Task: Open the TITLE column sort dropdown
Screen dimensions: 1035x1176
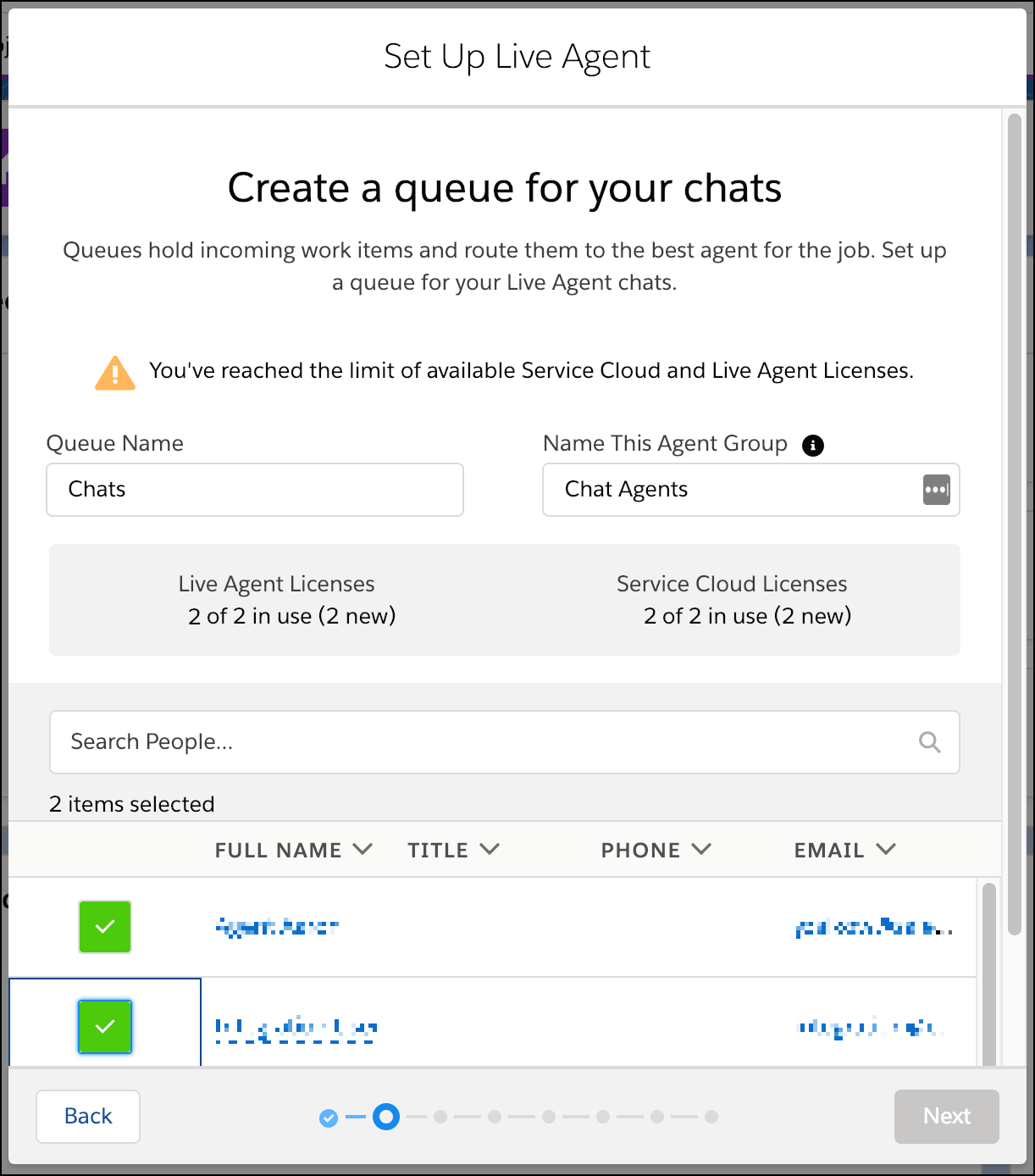Action: click(490, 849)
